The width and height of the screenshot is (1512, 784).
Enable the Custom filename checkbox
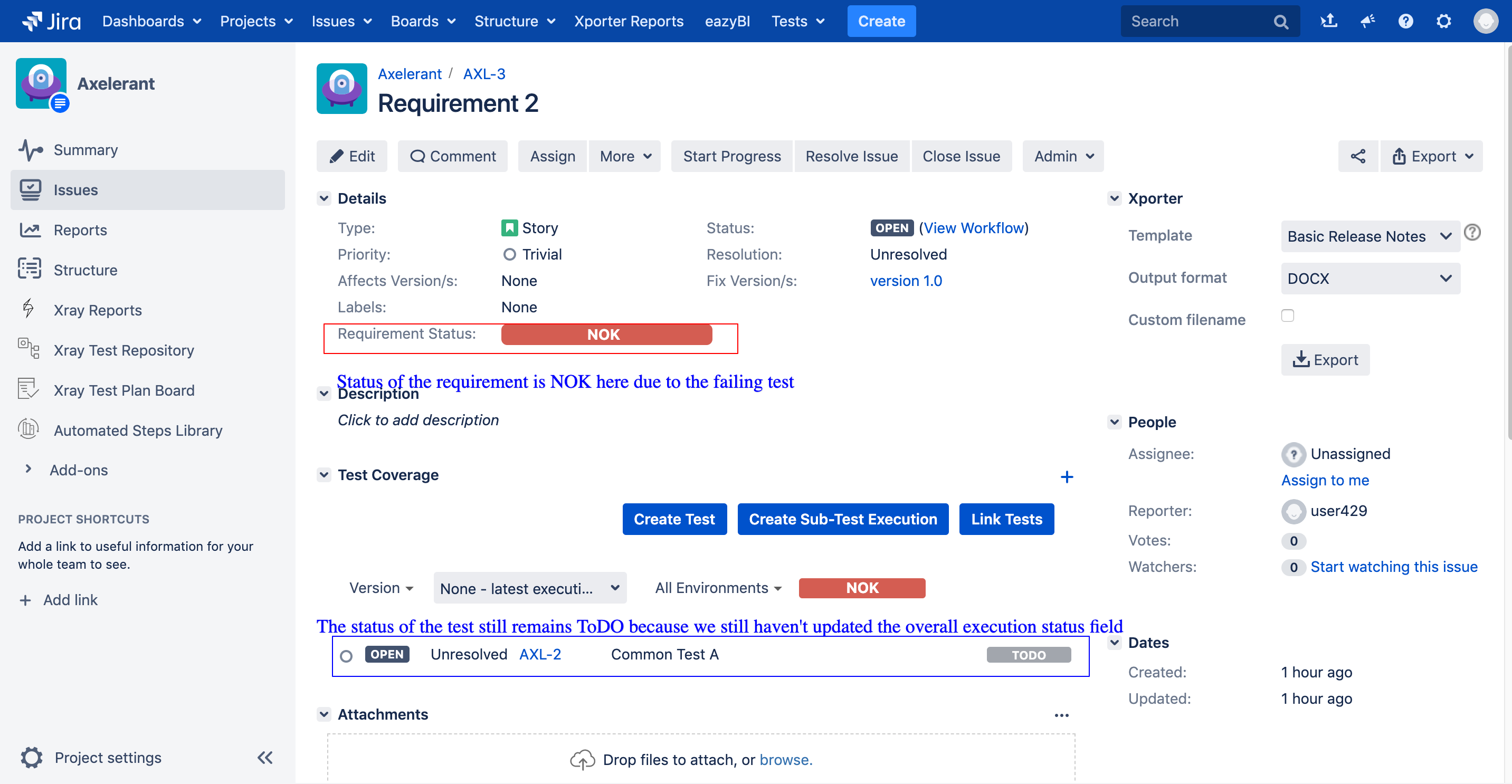point(1288,315)
